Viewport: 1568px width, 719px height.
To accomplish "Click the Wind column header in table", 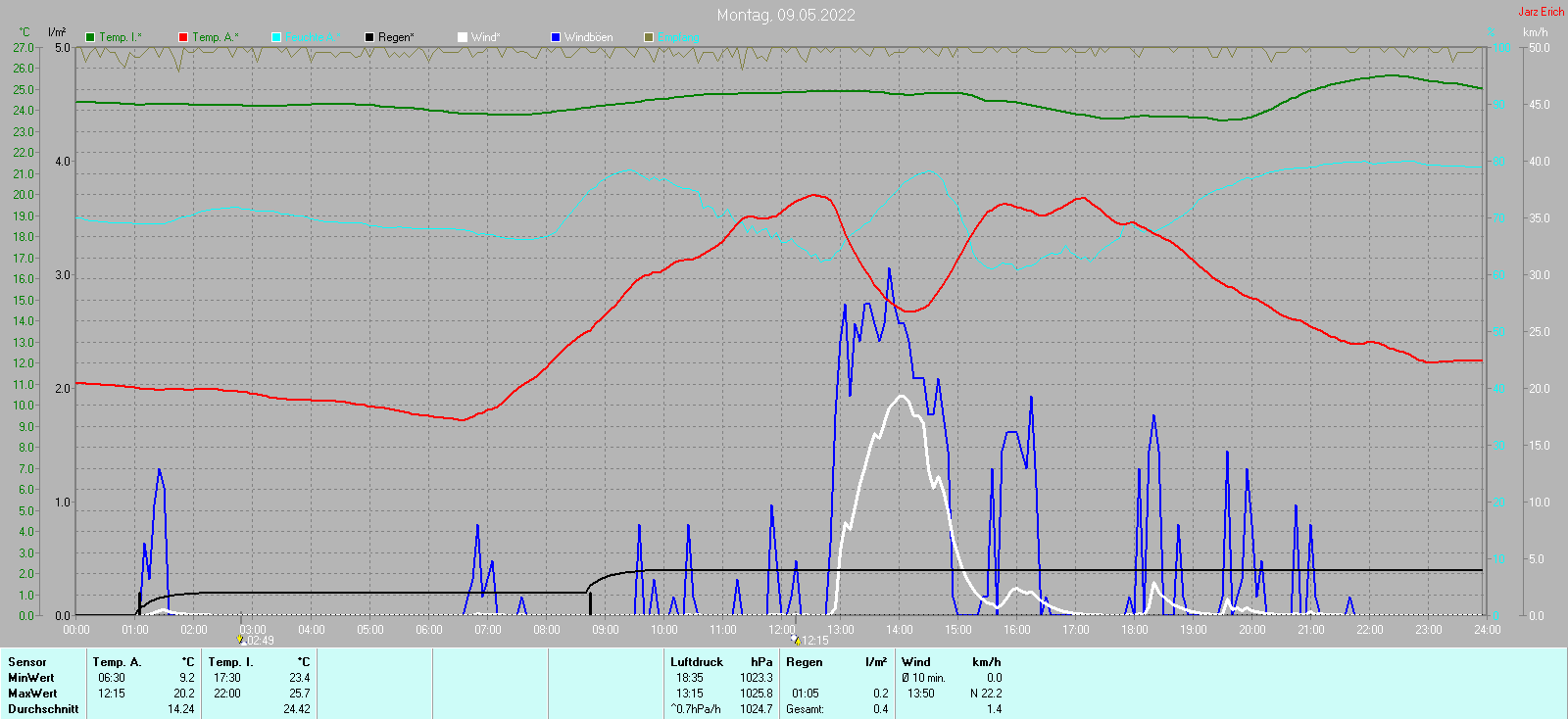I will pos(915,662).
